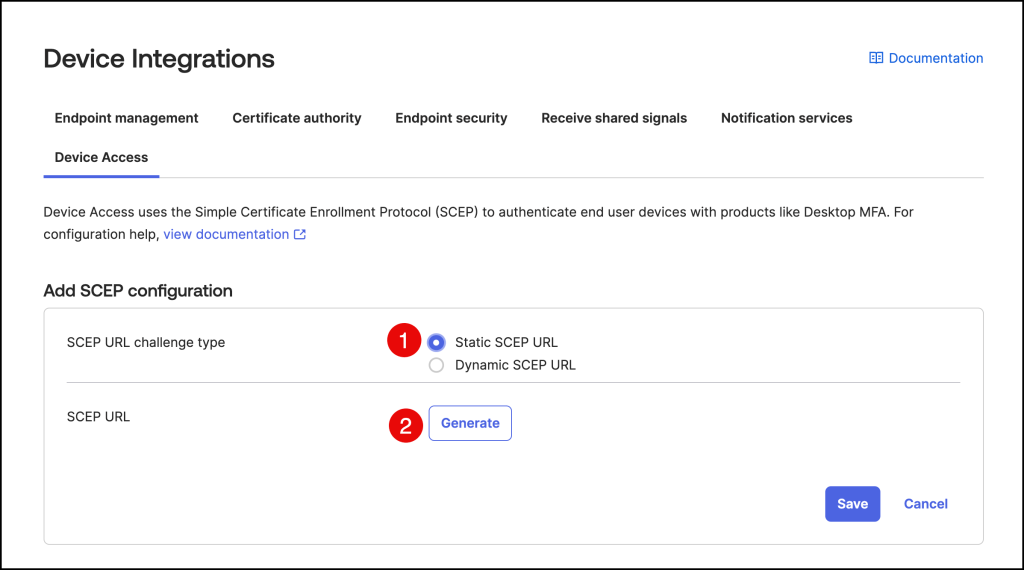Click the external link arrow icon
This screenshot has width=1024, height=570.
pos(300,234)
